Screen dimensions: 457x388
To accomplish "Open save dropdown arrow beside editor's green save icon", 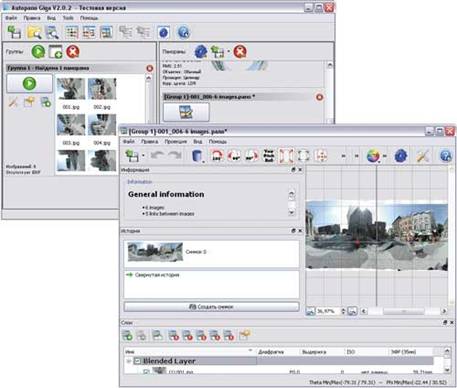I will (x=143, y=156).
